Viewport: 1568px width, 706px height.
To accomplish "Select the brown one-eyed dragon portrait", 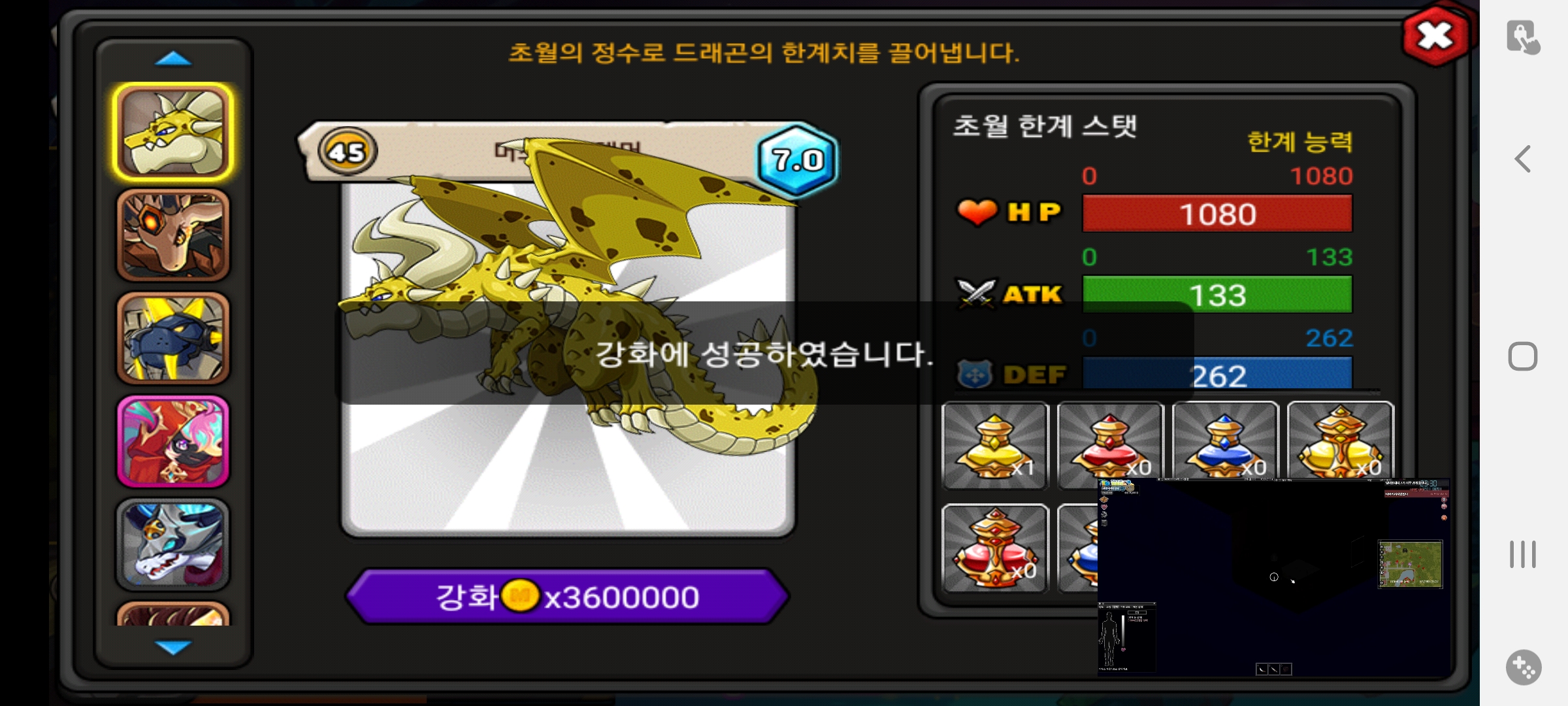I will [173, 235].
